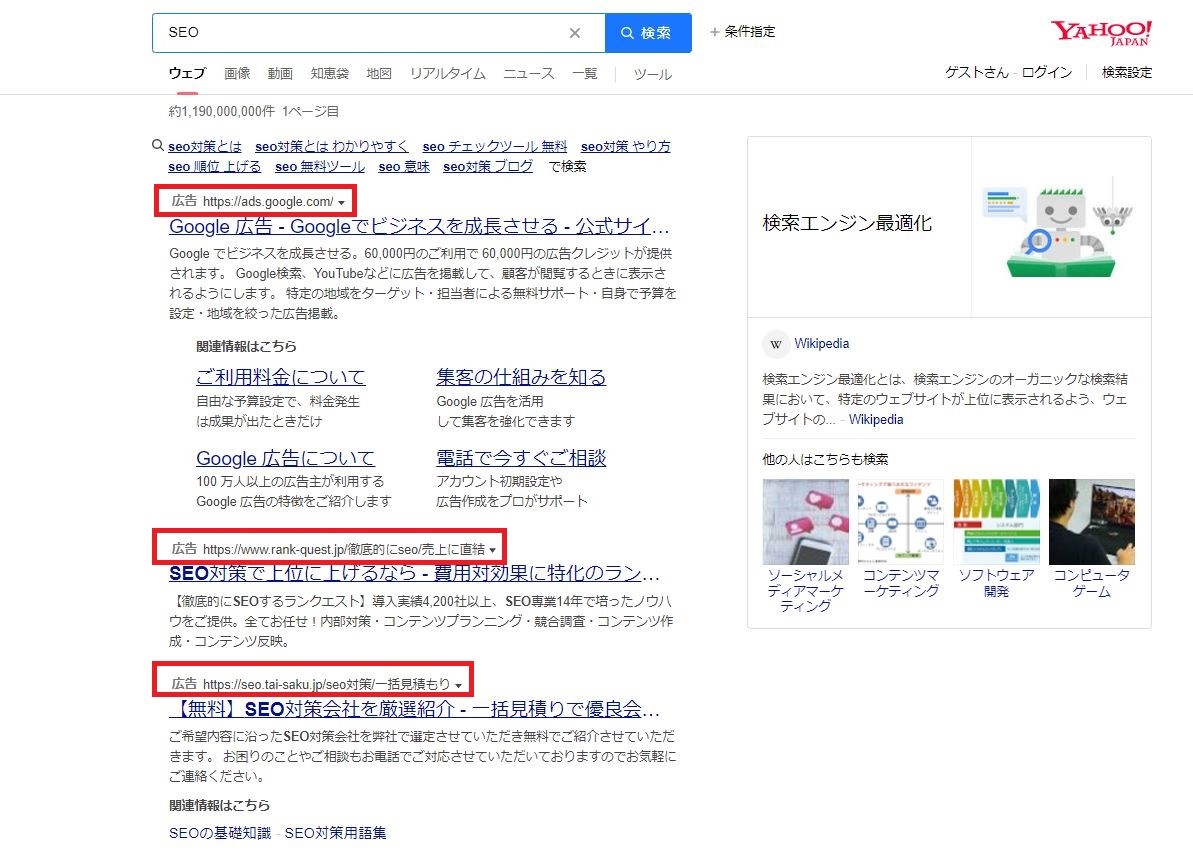The image size is (1193, 866).
Task: Expand dropdown arrow next to ads.google.com URL
Action: (x=342, y=202)
